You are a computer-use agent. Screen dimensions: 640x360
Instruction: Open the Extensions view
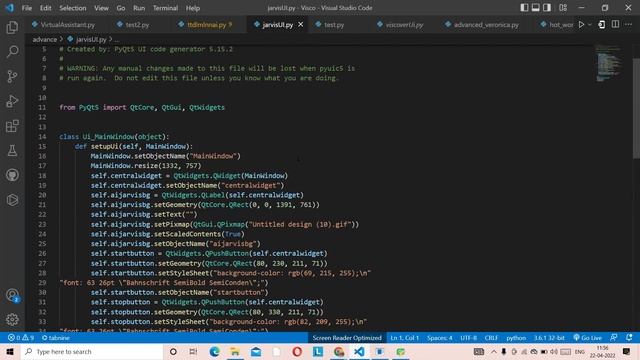click(x=12, y=126)
